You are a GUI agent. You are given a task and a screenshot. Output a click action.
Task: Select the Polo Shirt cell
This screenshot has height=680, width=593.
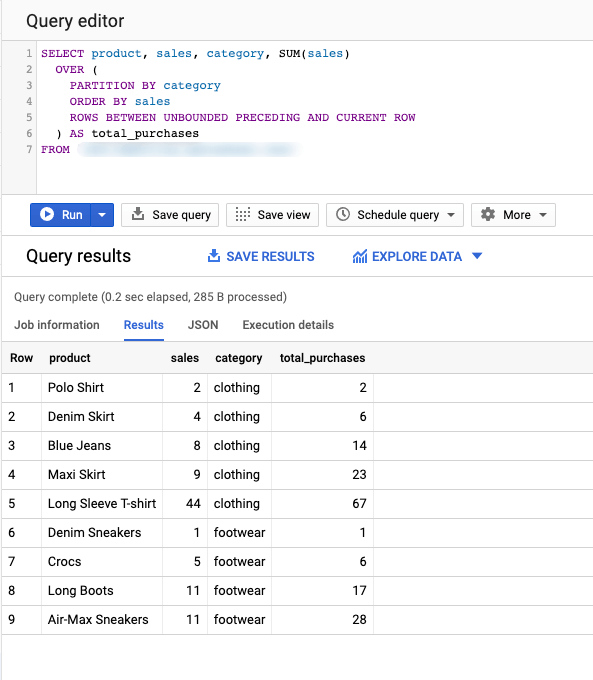(102, 388)
